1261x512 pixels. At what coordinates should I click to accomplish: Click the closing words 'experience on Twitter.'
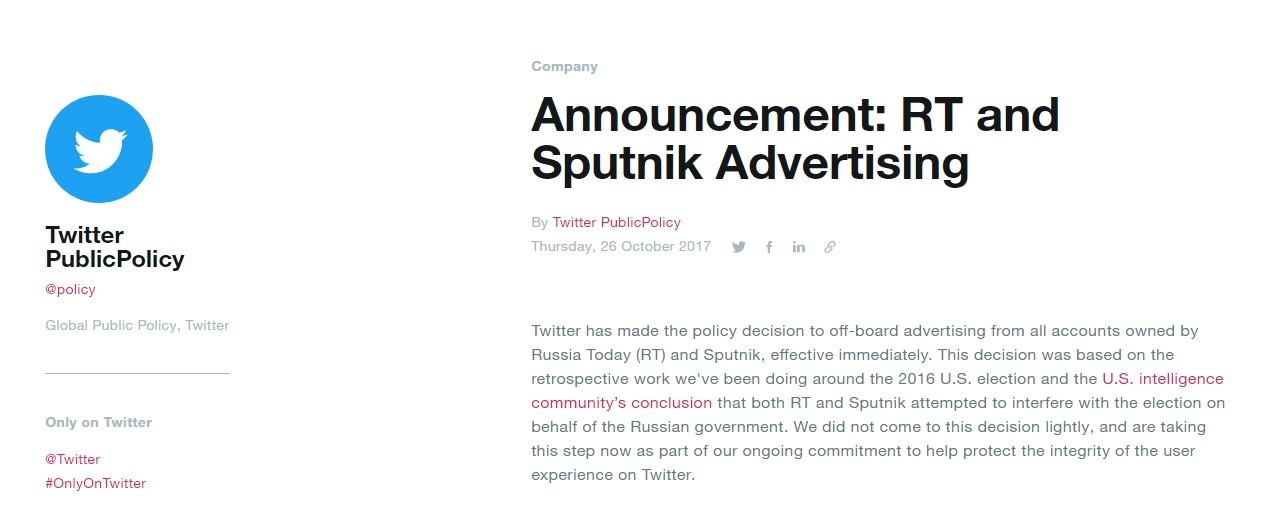[x=612, y=475]
